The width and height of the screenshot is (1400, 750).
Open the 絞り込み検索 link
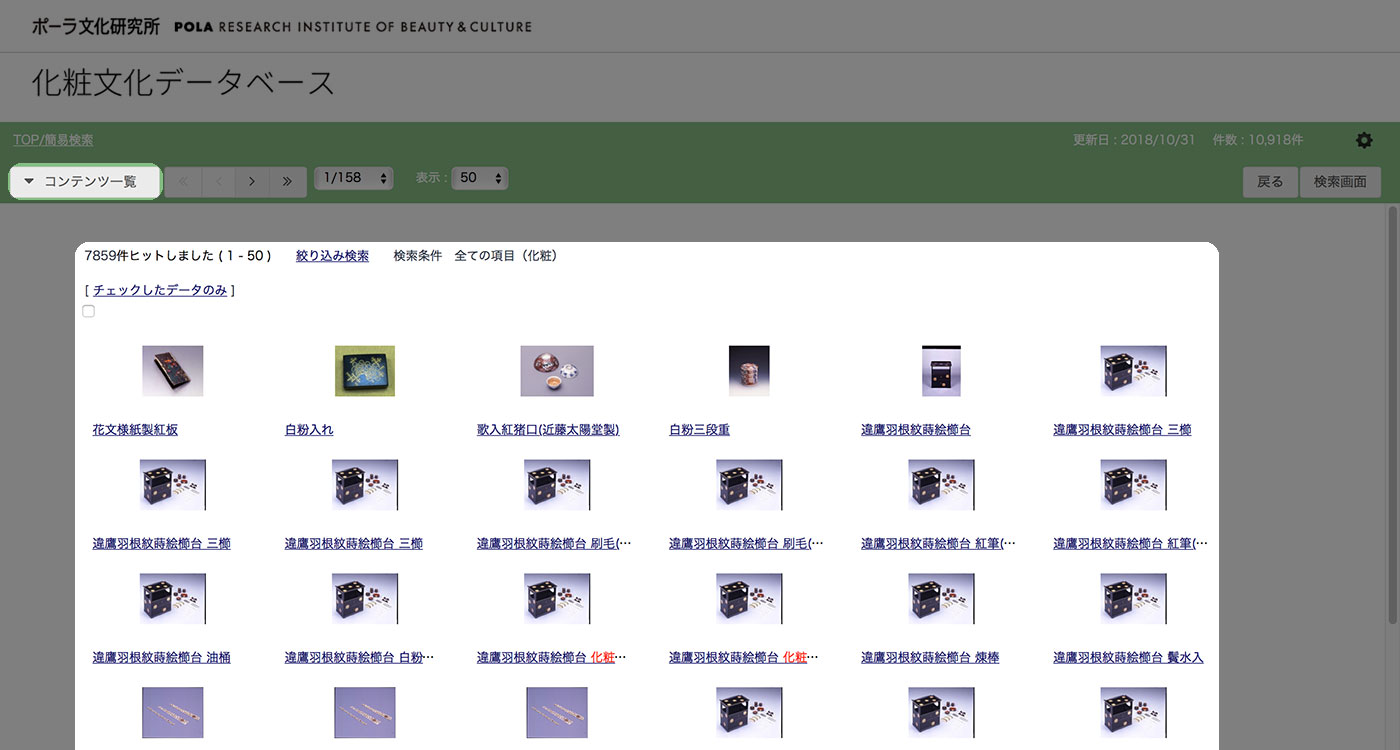pos(332,256)
